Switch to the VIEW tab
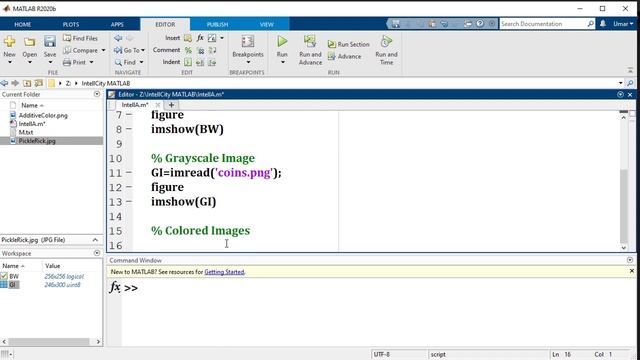640x360 pixels. (267, 24)
